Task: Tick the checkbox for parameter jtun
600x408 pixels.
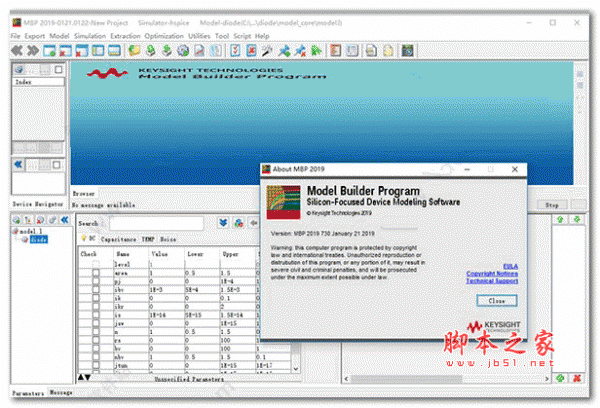Action: tap(96, 365)
